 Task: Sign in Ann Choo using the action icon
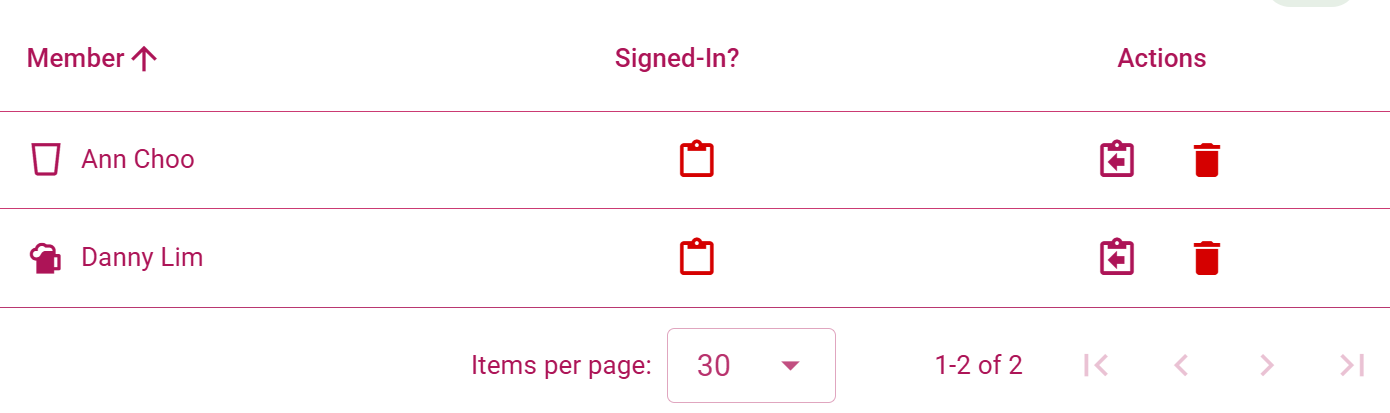[1117, 160]
